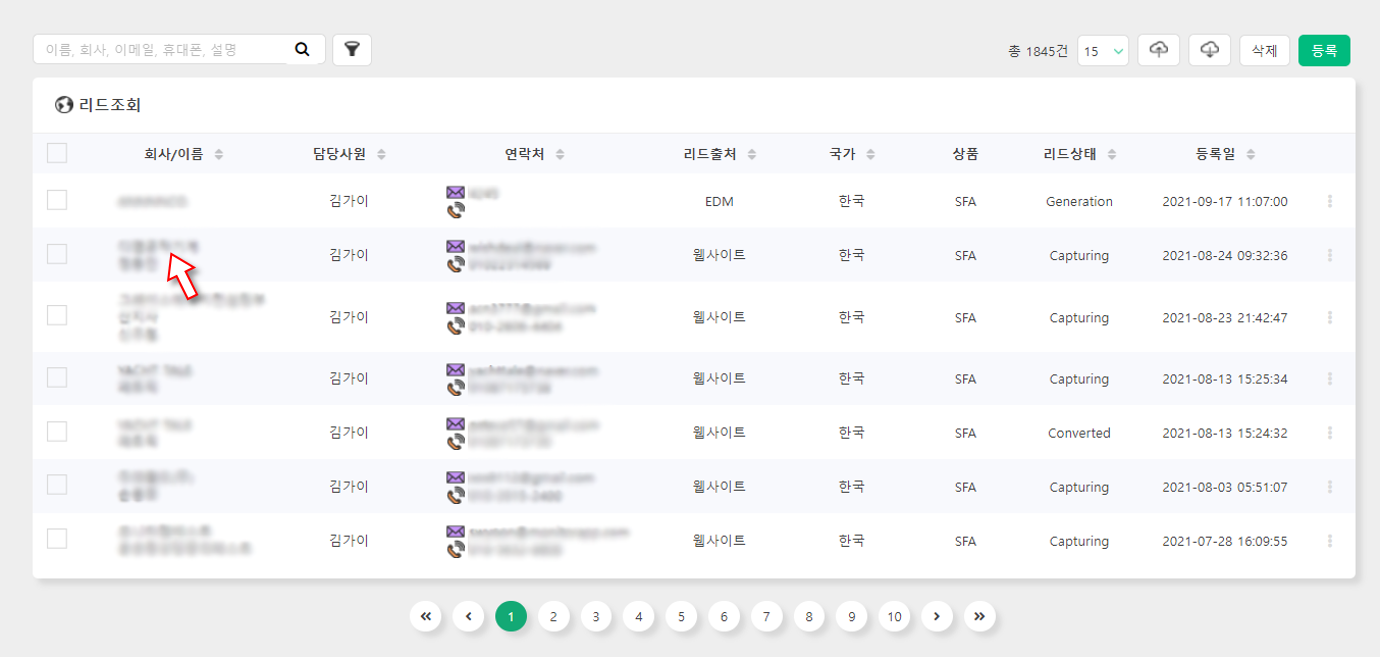Check the checkbox for the EDM lead row
This screenshot has width=1380, height=657.
[x=57, y=201]
